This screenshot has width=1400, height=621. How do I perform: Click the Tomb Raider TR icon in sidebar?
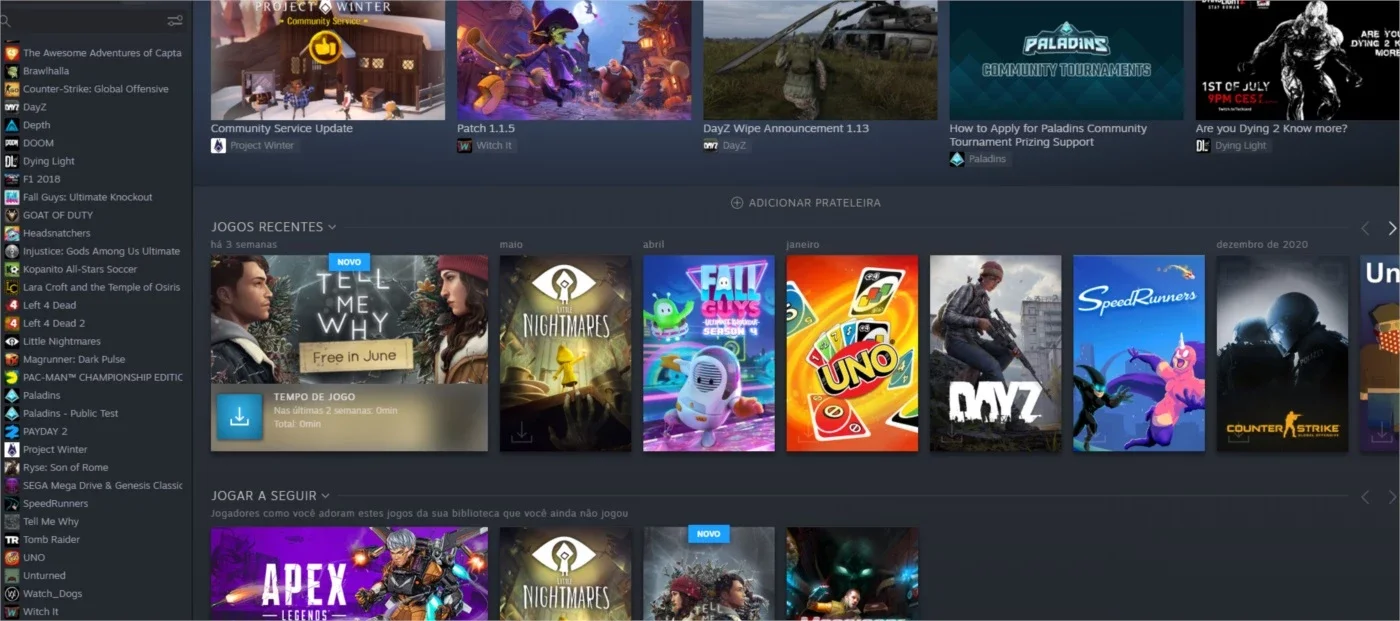click(12, 539)
